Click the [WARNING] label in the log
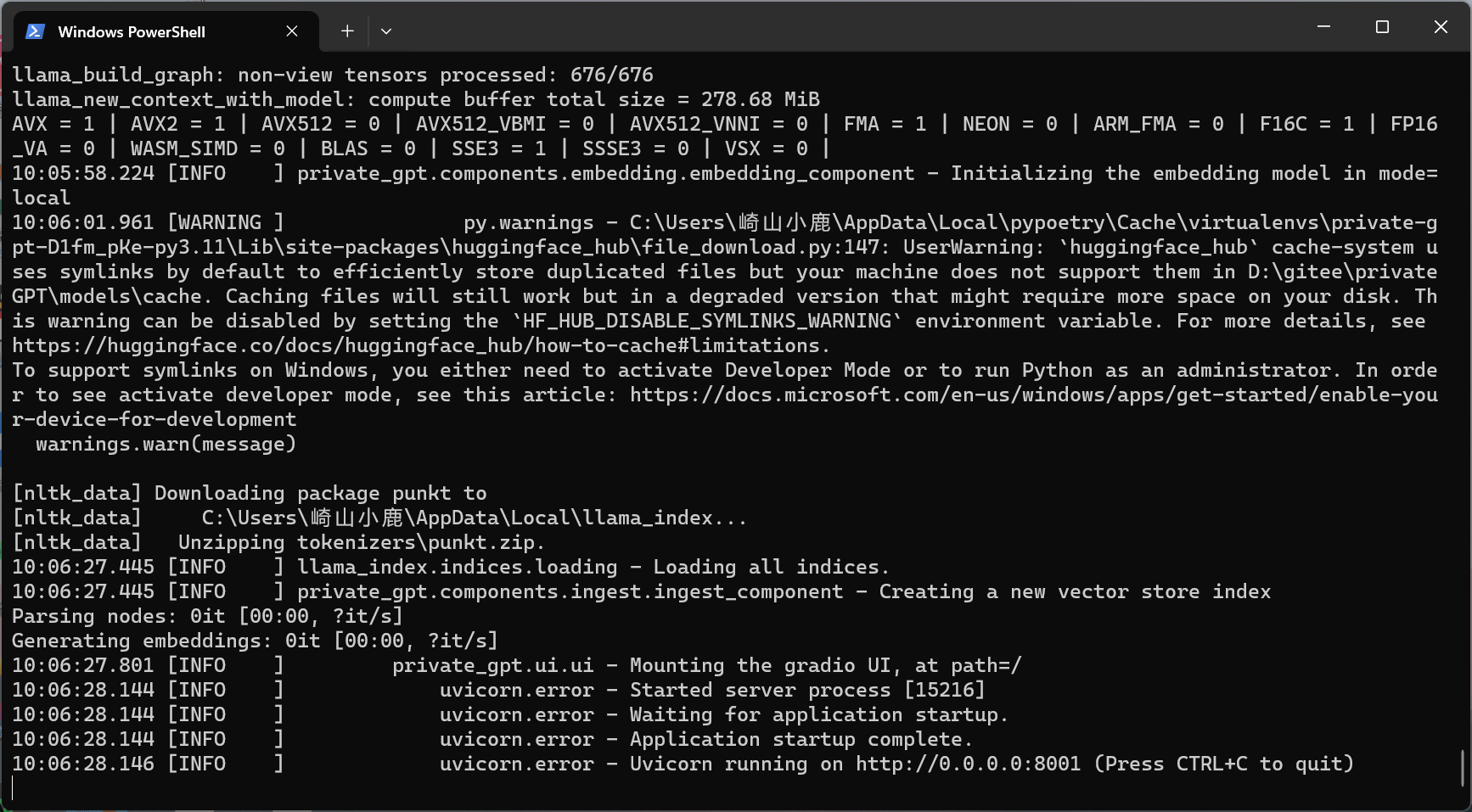 pyautogui.click(x=226, y=223)
